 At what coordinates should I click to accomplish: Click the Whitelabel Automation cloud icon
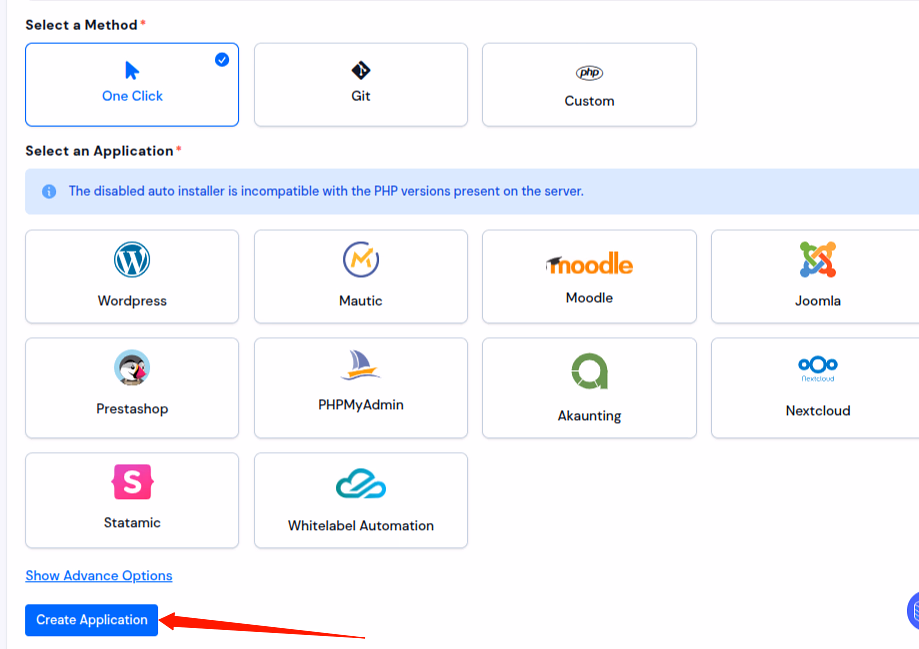click(x=361, y=484)
